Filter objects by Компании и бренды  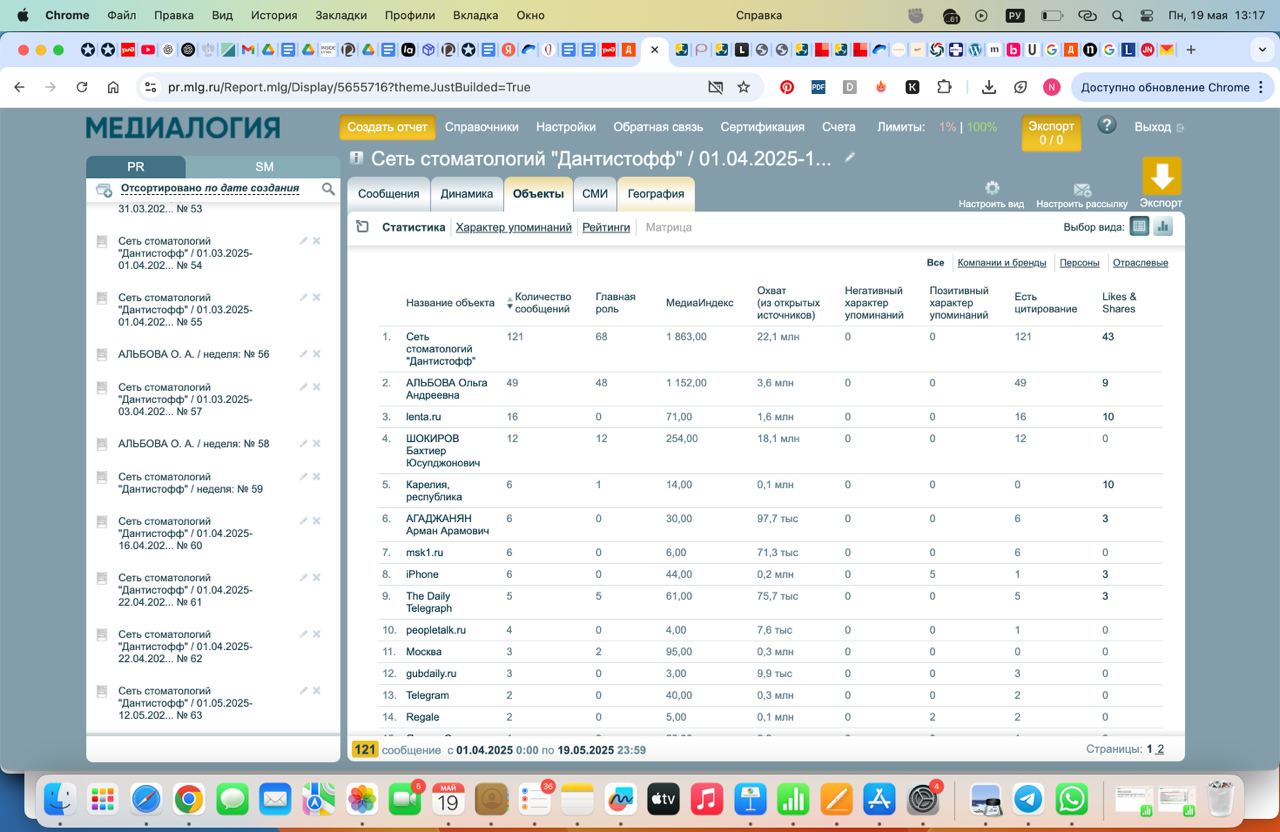[1001, 263]
